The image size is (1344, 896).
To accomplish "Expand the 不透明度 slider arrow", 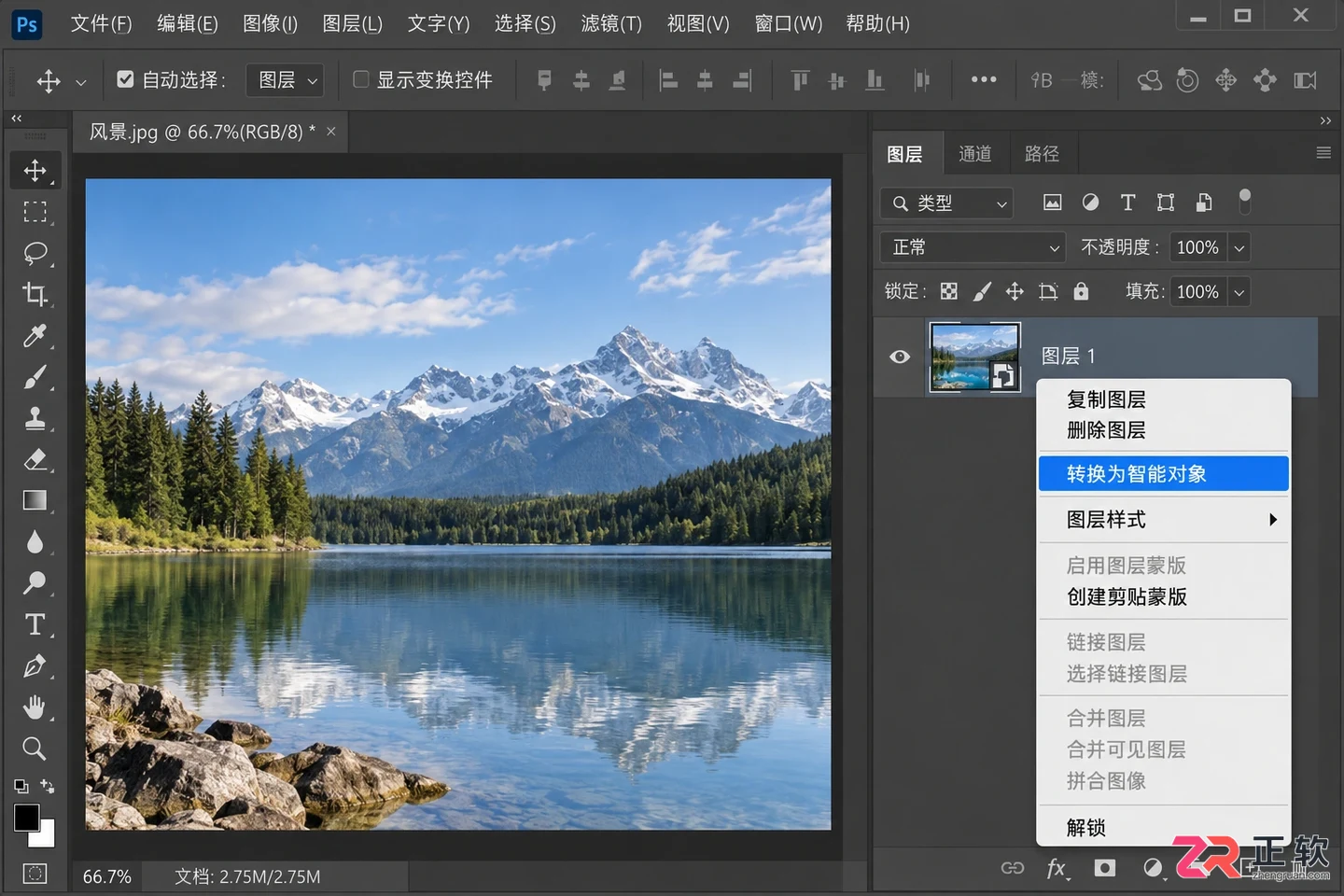I will (1239, 247).
